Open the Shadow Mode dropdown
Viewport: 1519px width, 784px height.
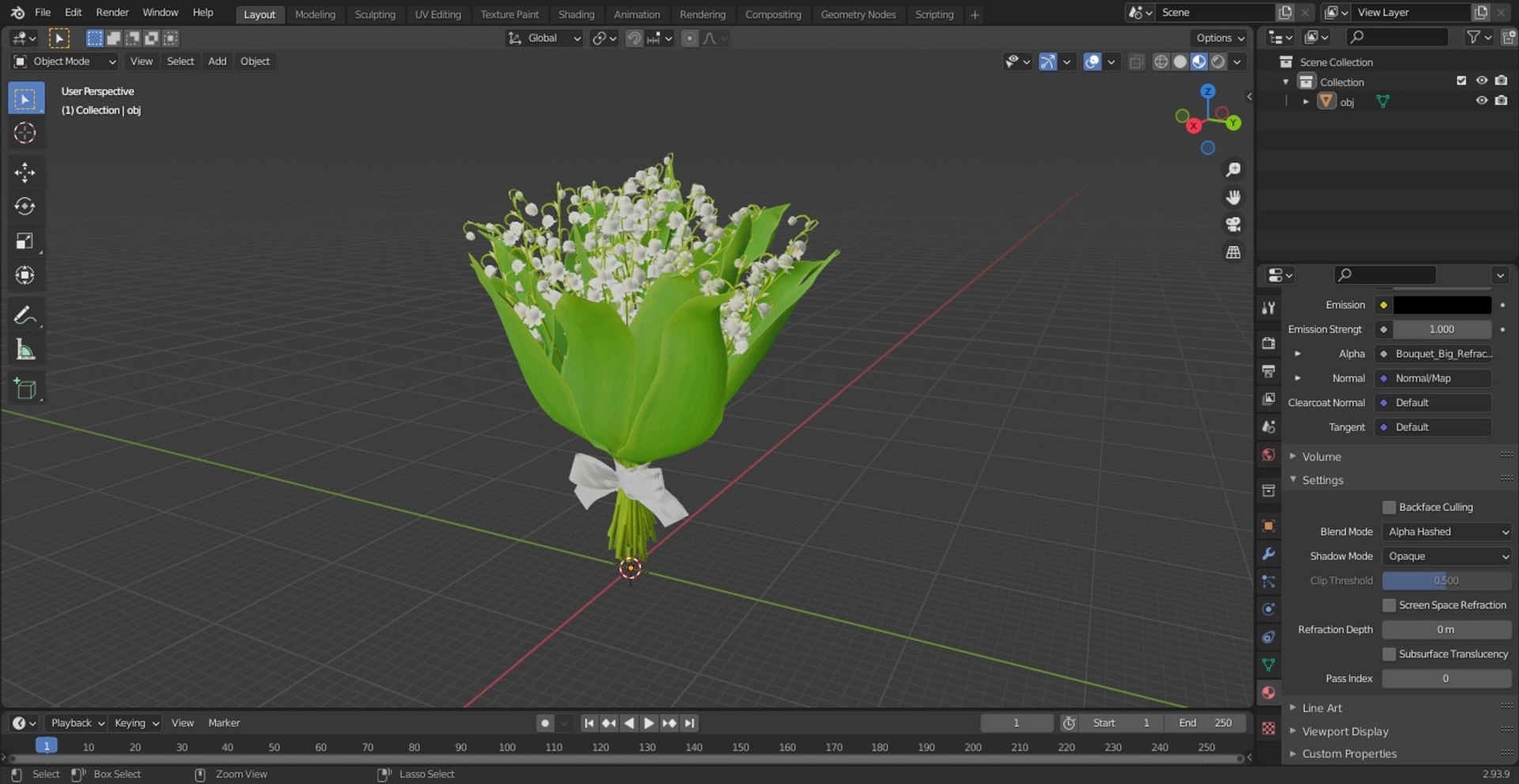[x=1447, y=556]
